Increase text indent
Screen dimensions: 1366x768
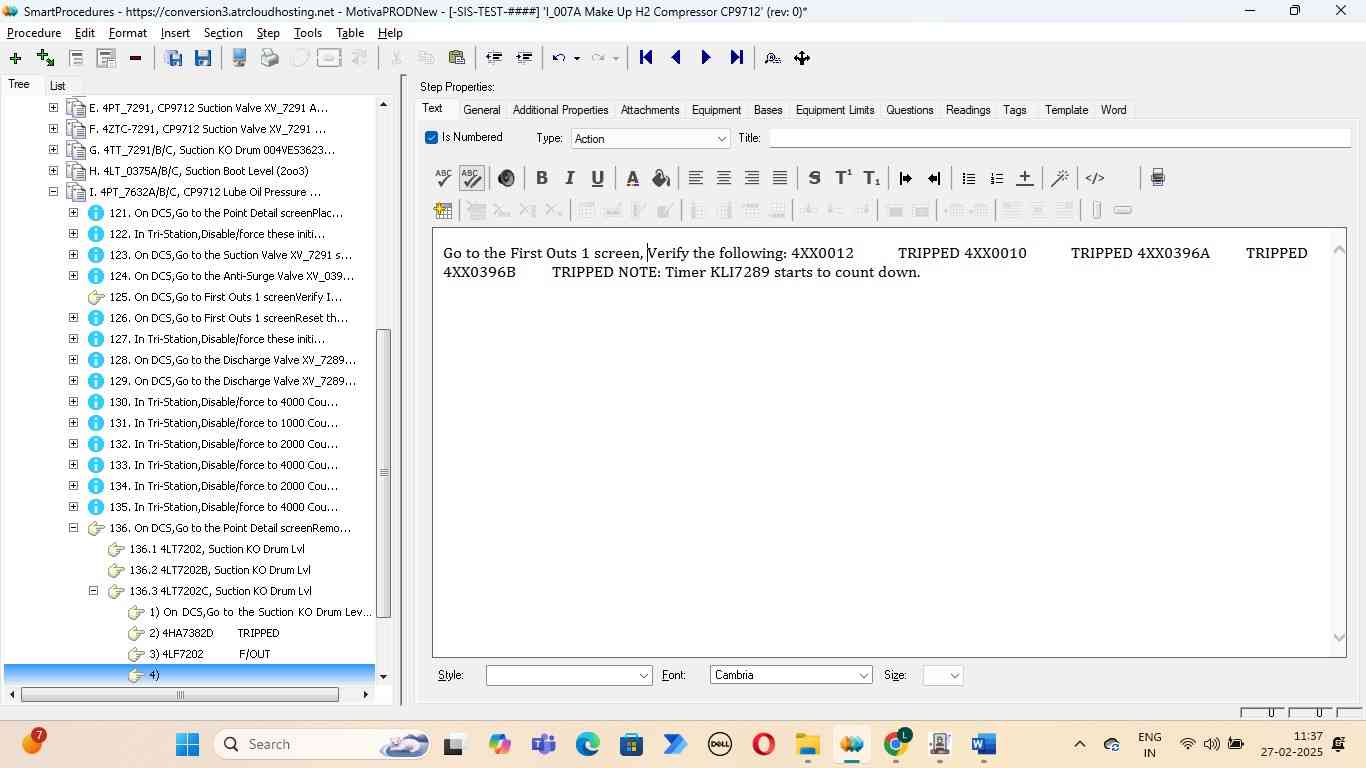point(906,178)
